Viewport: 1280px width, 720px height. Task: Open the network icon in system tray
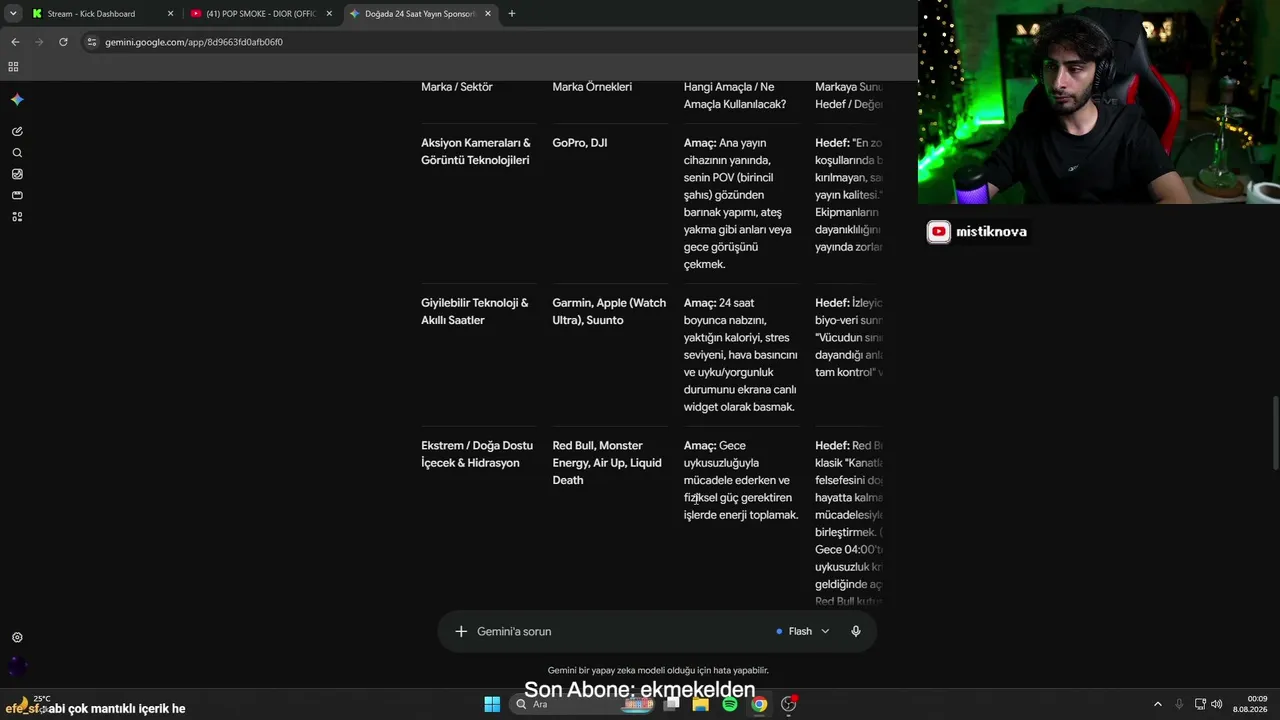point(1200,704)
